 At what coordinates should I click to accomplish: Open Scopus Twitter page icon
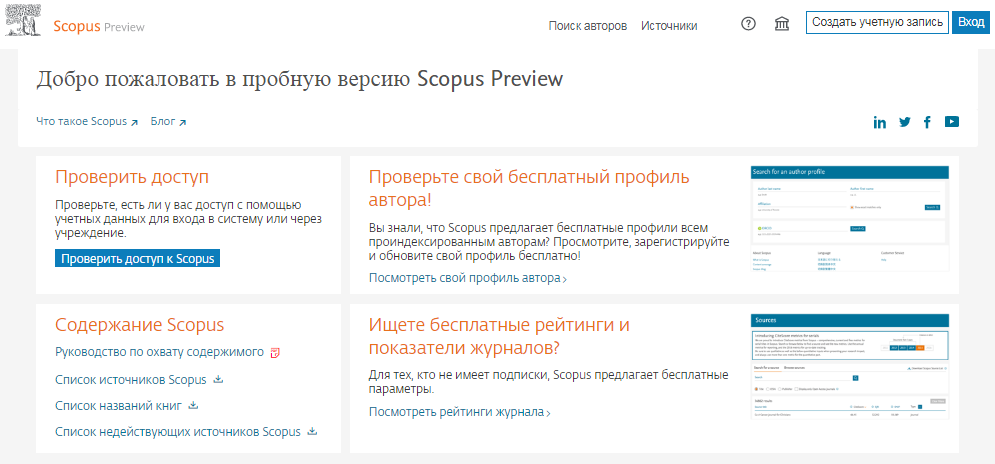click(904, 122)
